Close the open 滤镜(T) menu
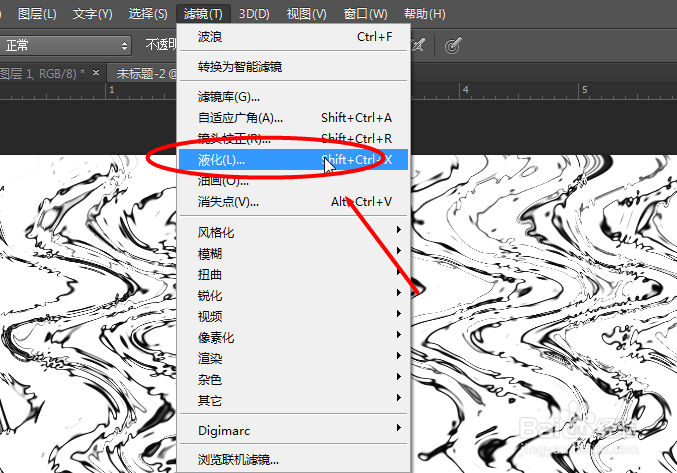The height and width of the screenshot is (473, 677). point(203,14)
